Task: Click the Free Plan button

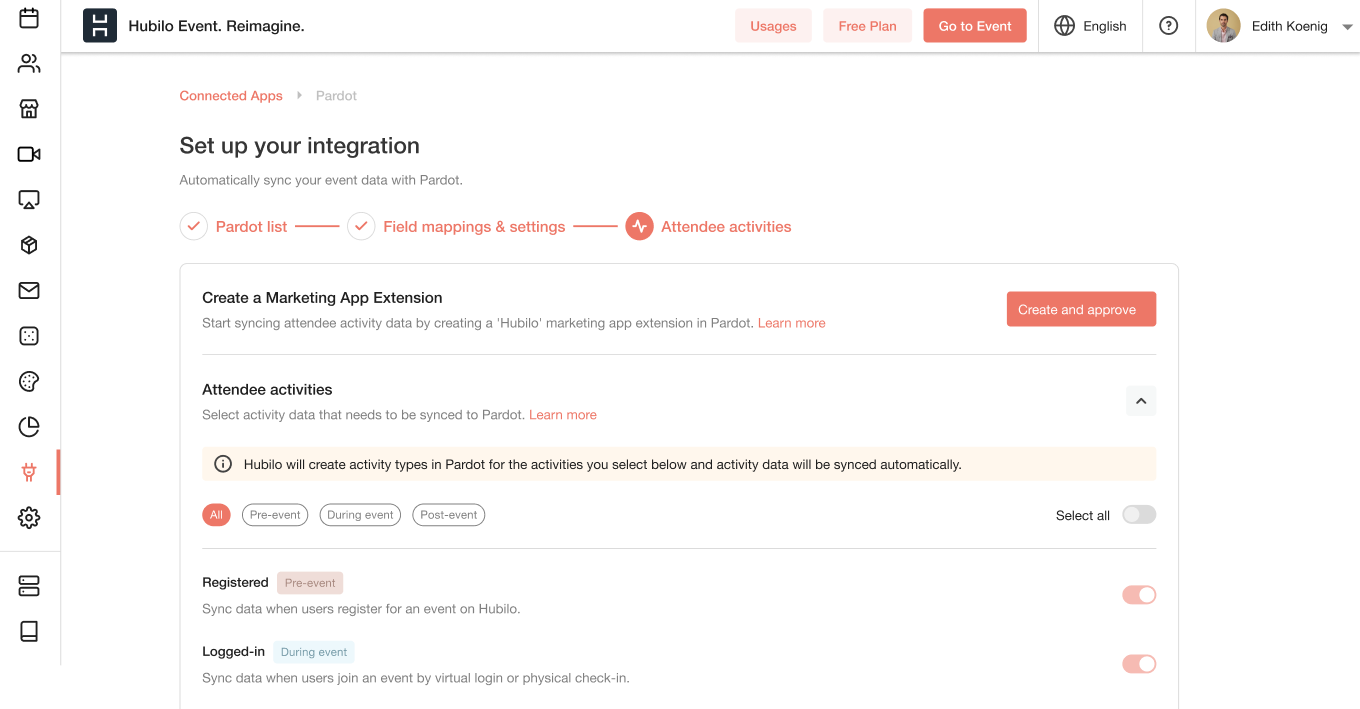Action: pyautogui.click(x=868, y=26)
